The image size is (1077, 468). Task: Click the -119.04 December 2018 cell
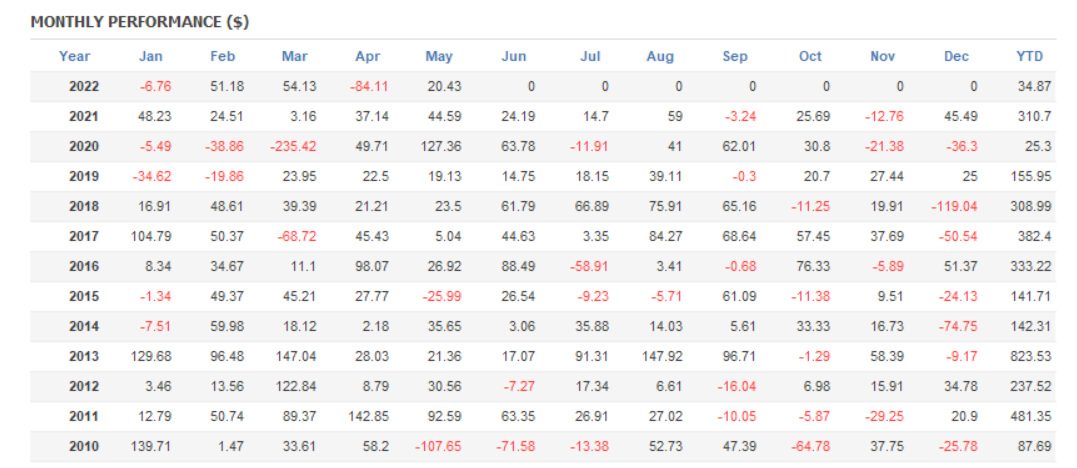[x=954, y=207]
